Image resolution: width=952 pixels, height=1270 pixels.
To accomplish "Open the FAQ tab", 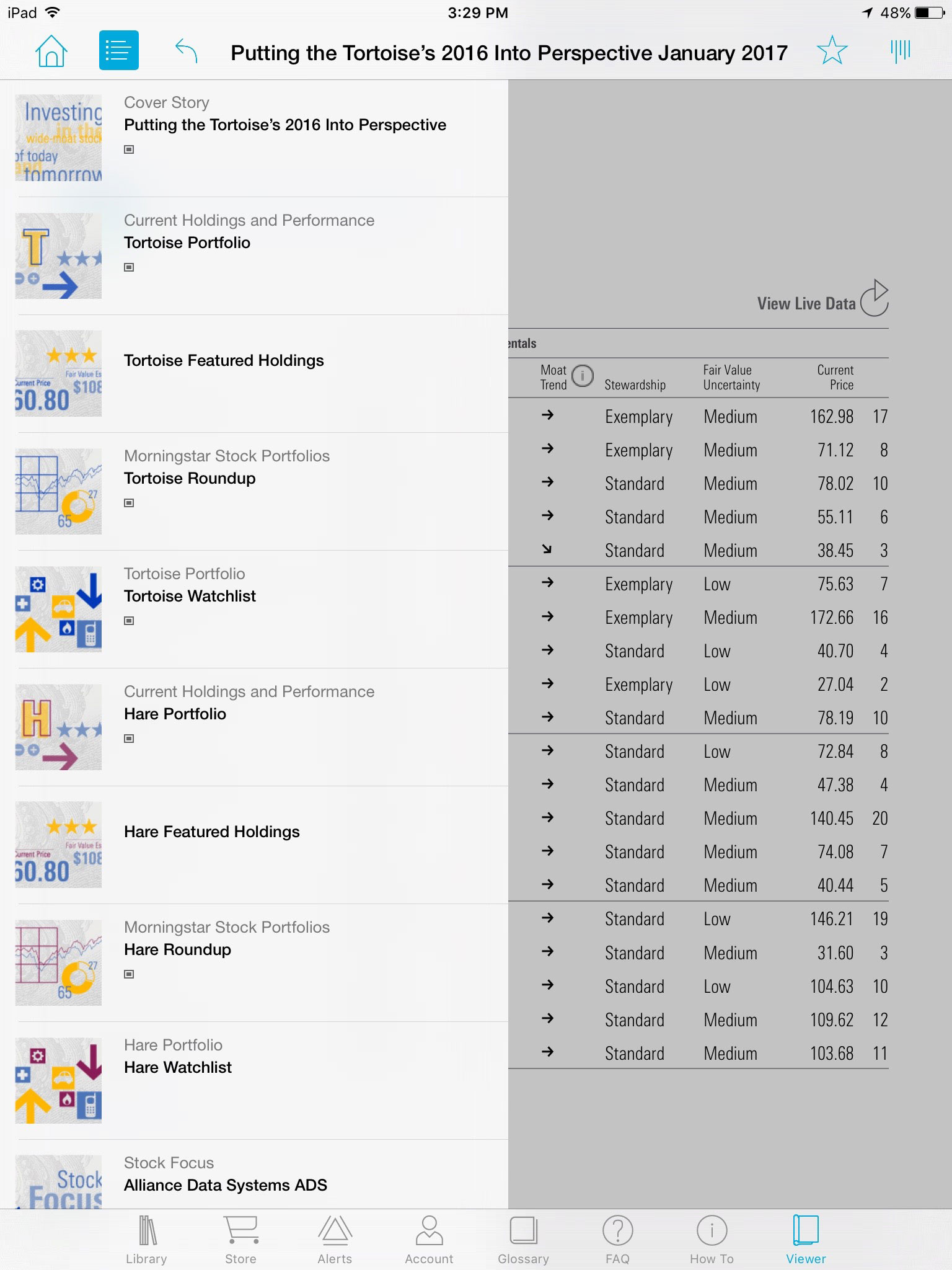I will (617, 1240).
